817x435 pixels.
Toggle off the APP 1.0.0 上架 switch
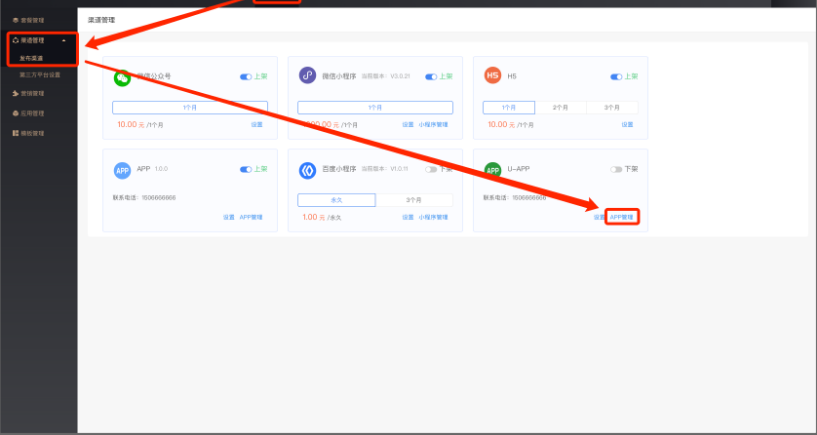point(245,169)
